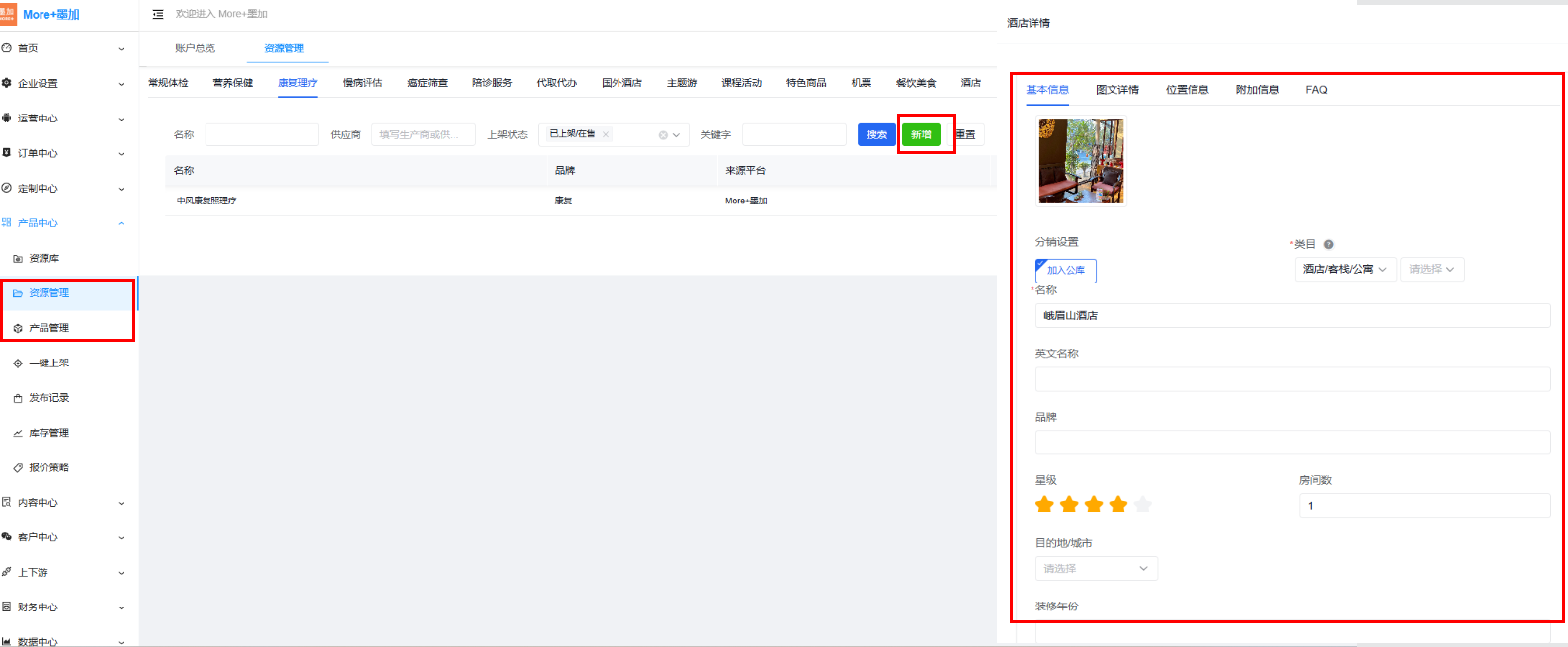Click the sidebar collapse icon in header
Image resolution: width=1568 pixels, height=647 pixels.
[158, 14]
